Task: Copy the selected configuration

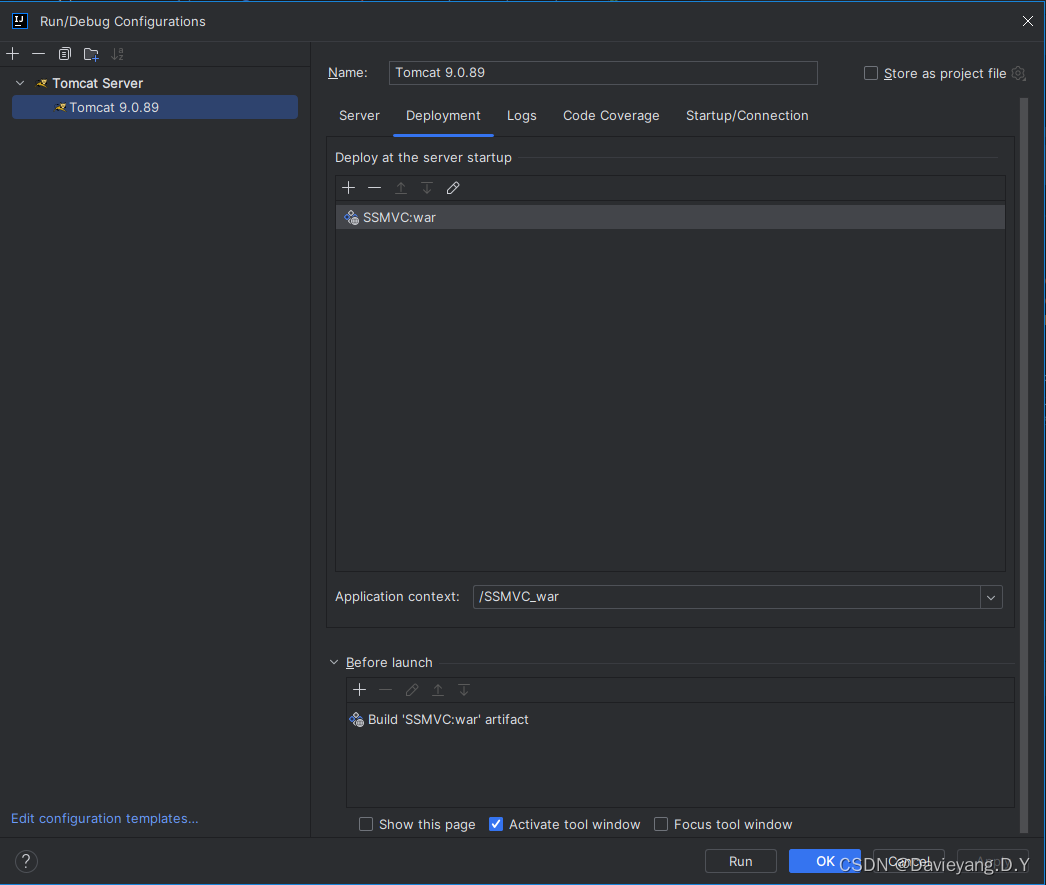Action: [65, 53]
